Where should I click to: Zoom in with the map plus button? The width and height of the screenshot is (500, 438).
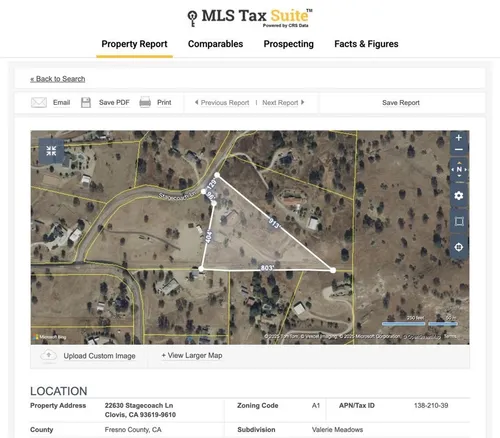[459, 137]
